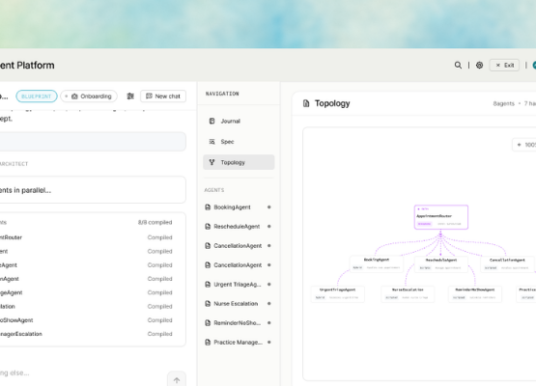536x386 pixels.
Task: Click the "ents in parallel..." status box
Action: (92, 190)
